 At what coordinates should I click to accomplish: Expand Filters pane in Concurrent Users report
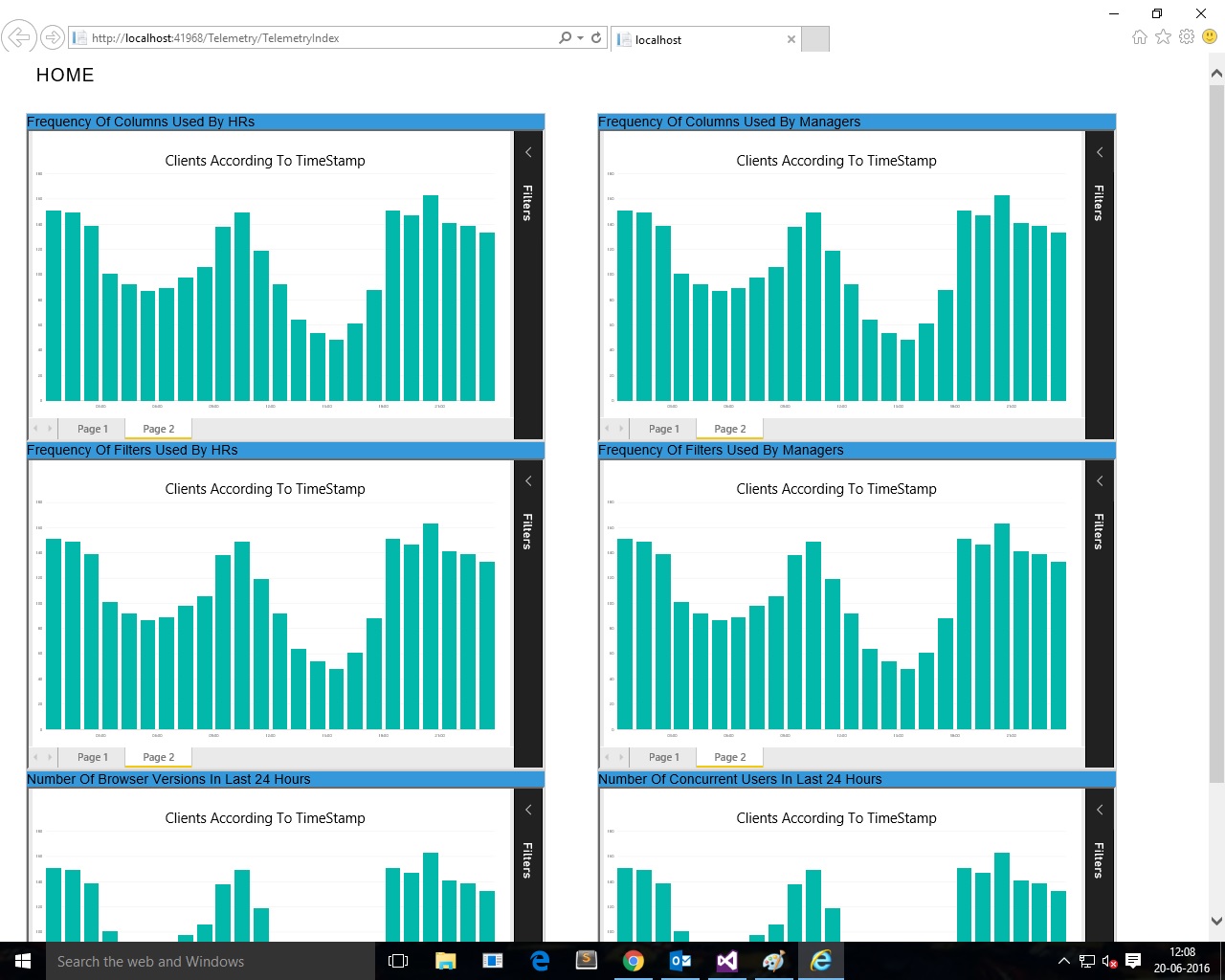tap(1100, 810)
